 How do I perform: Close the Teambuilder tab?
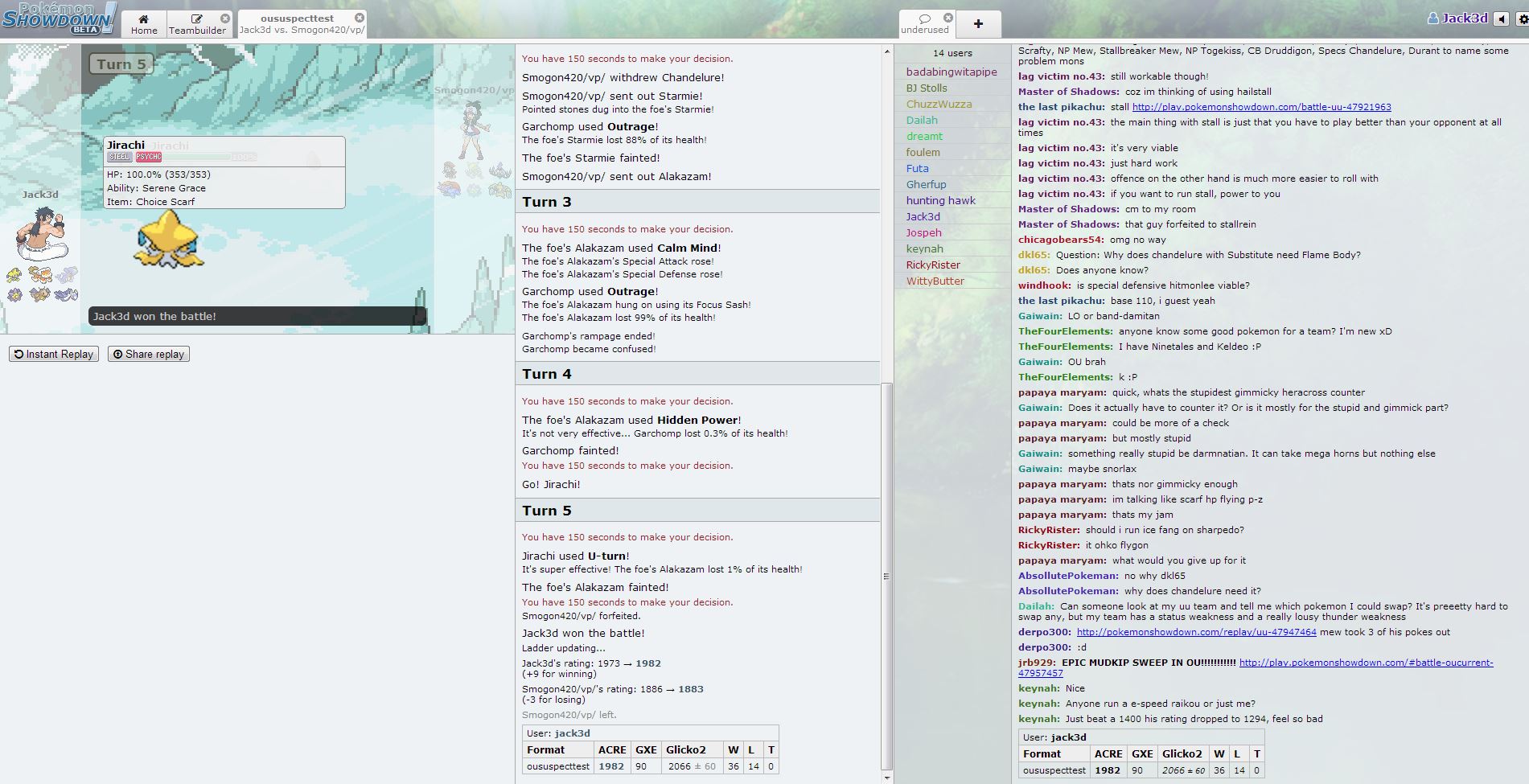(x=225, y=18)
